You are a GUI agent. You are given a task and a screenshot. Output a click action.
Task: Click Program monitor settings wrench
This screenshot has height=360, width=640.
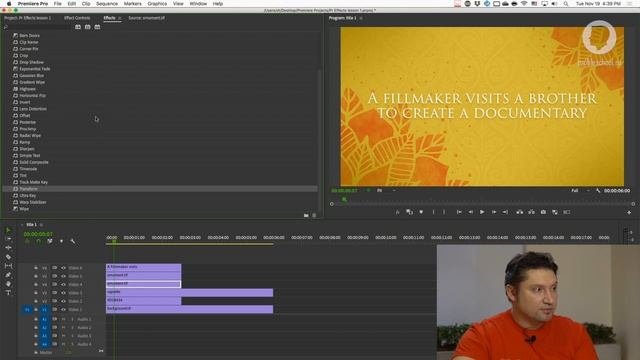click(598, 191)
